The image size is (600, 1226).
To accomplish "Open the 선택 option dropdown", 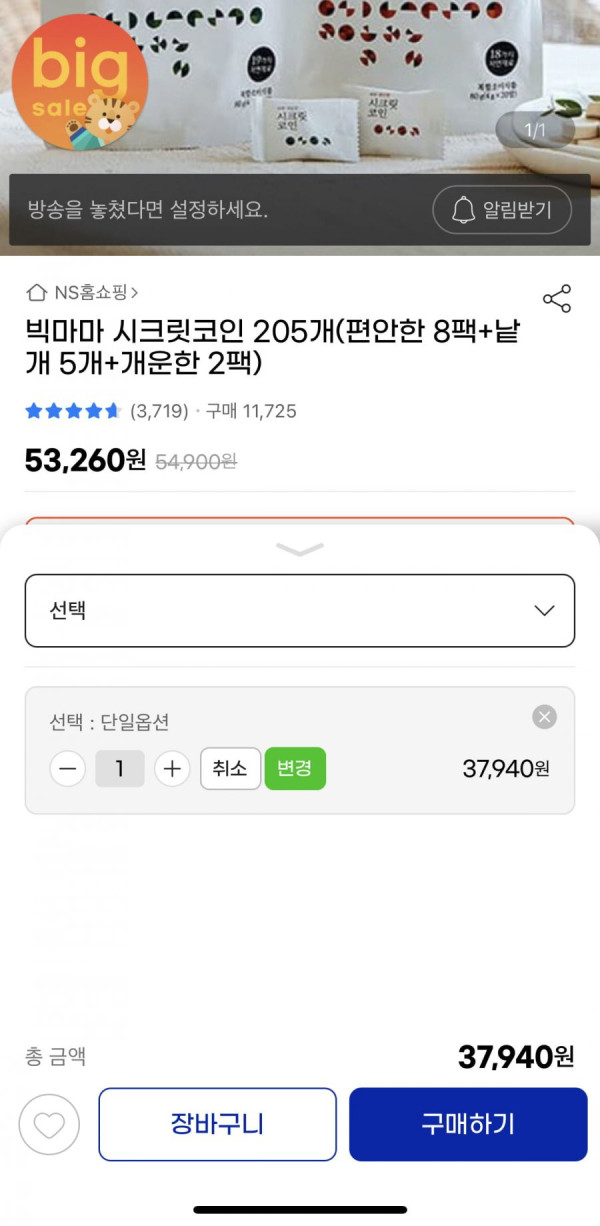I will point(300,610).
